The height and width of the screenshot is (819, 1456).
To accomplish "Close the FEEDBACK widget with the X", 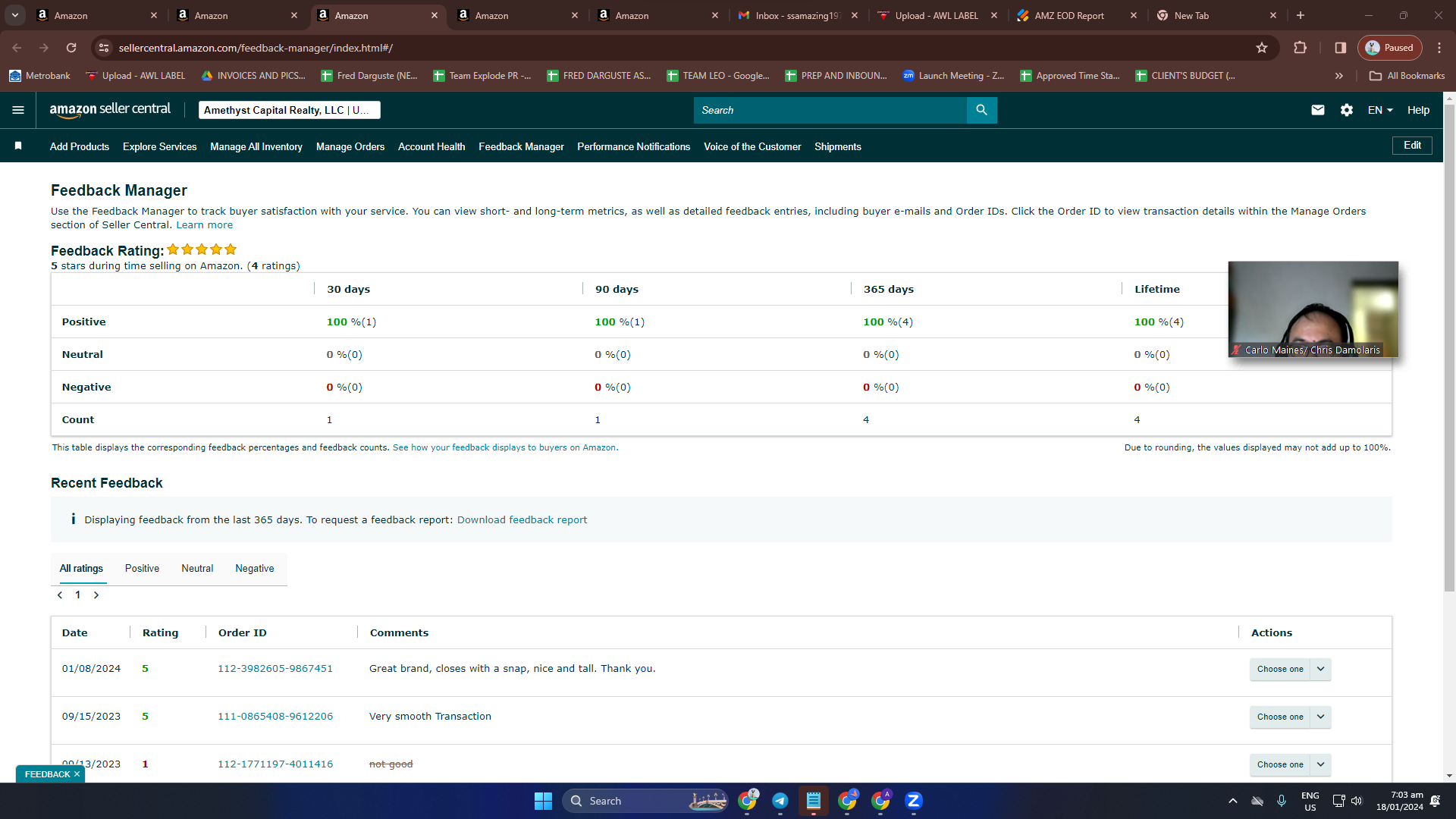I will click(77, 774).
